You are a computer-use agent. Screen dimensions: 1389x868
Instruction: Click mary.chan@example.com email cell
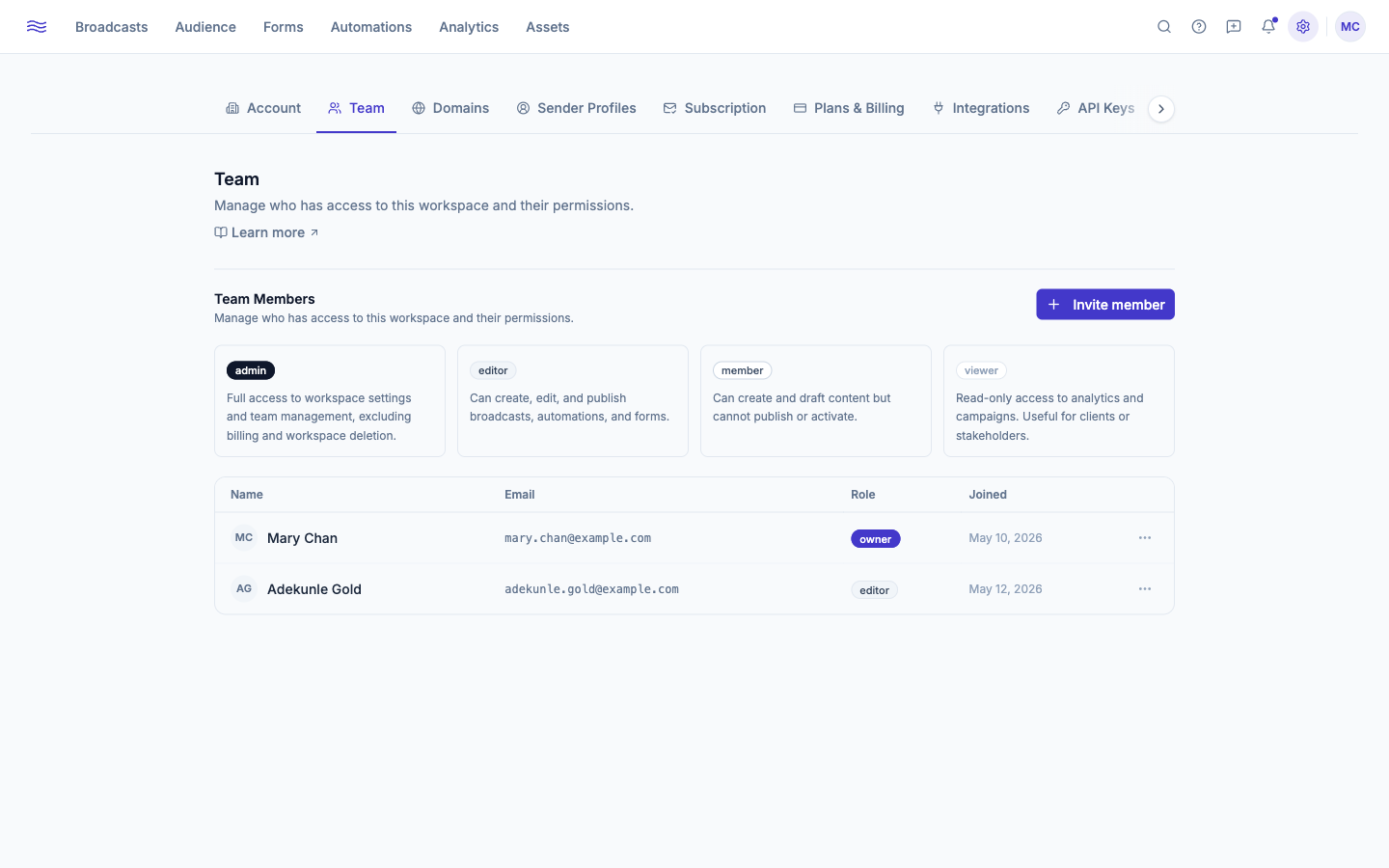point(578,538)
